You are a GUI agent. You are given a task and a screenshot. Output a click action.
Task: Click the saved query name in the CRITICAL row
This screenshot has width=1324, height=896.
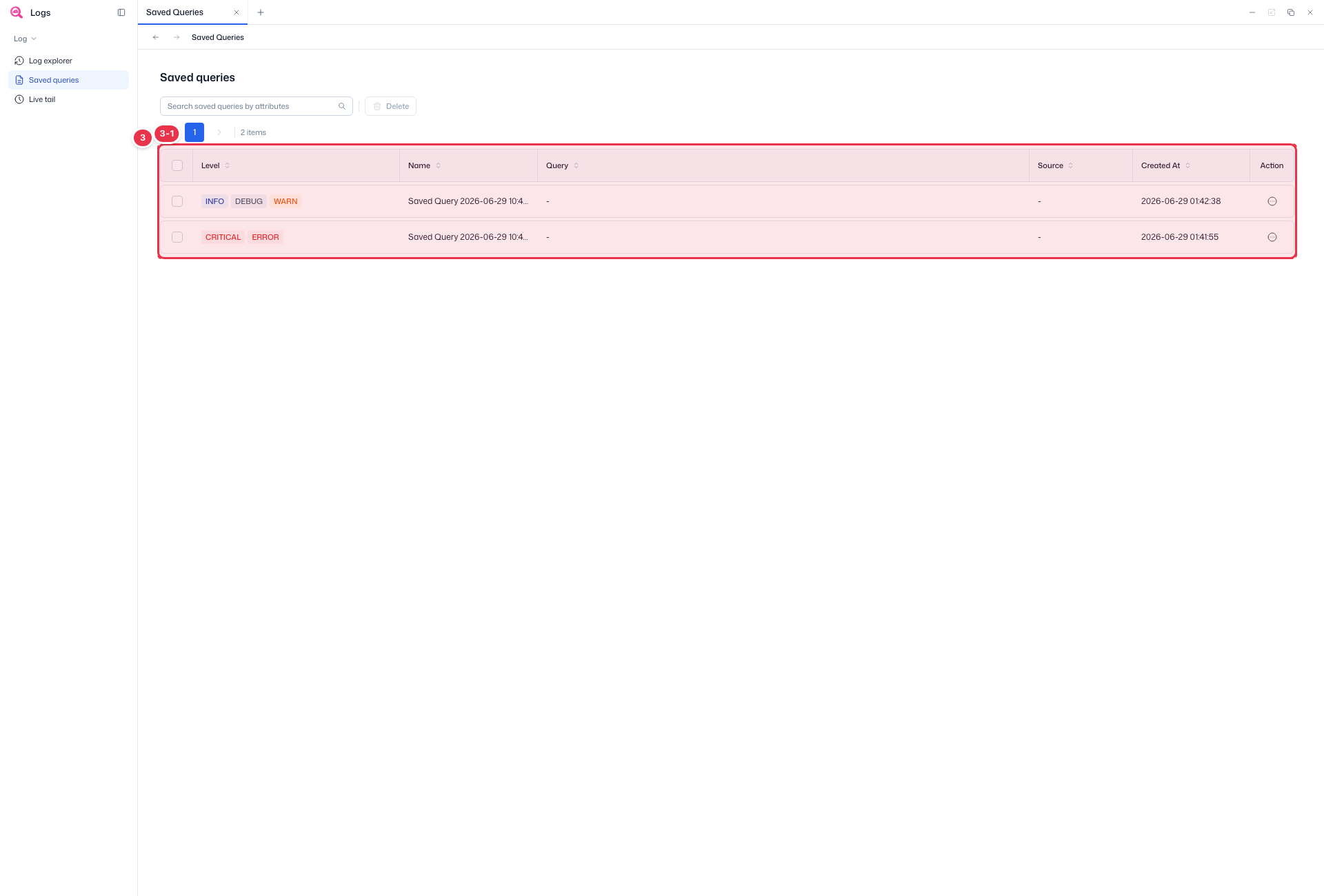point(468,237)
